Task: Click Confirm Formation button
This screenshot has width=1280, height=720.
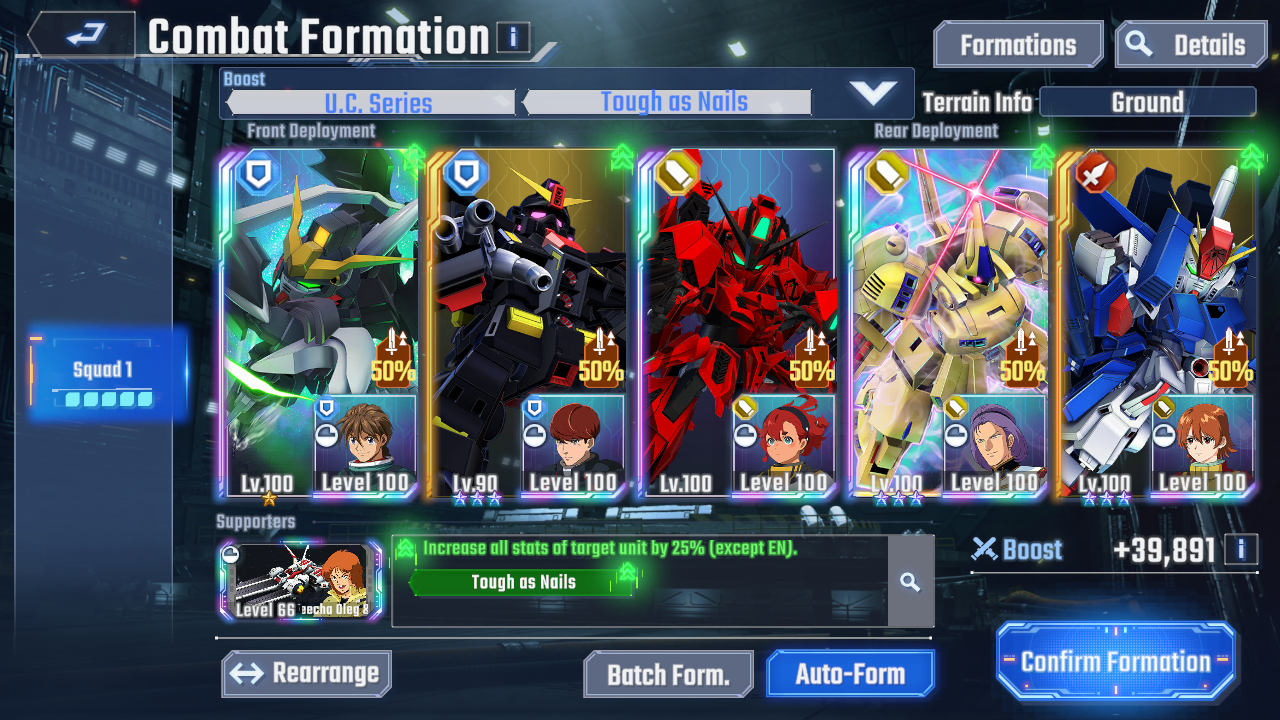Action: [x=1116, y=661]
